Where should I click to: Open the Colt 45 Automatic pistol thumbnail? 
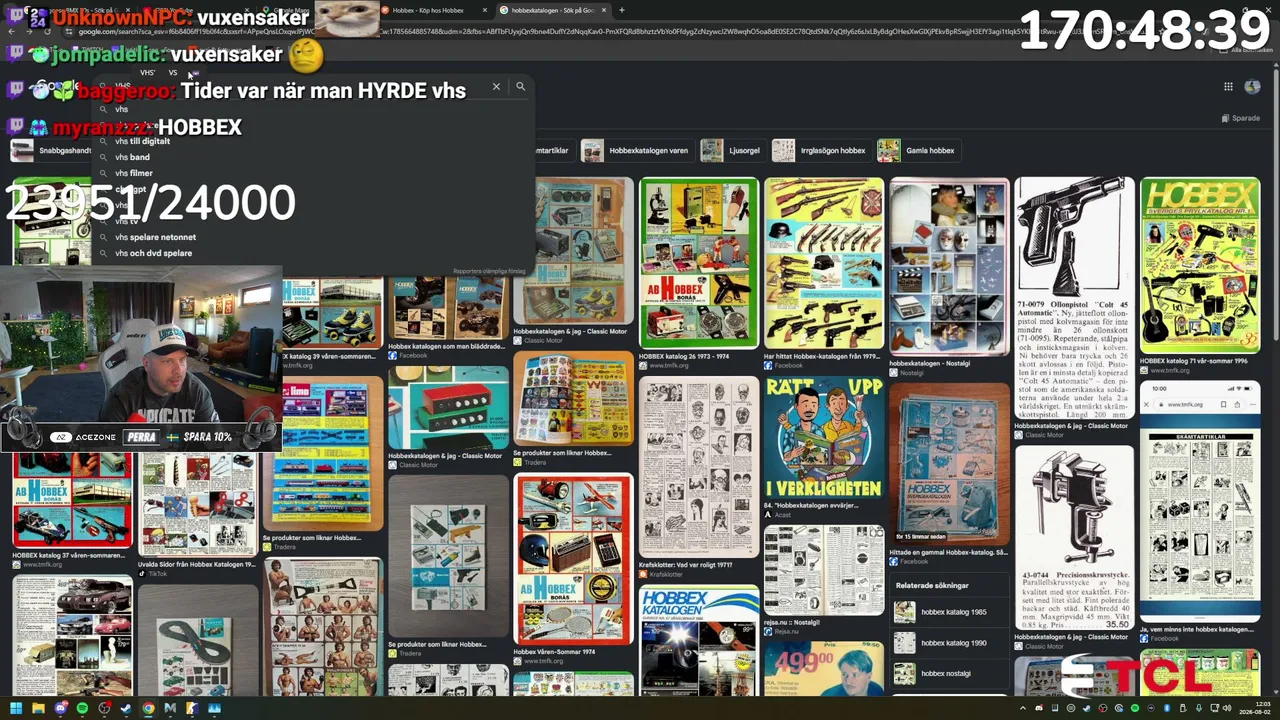point(1074,298)
